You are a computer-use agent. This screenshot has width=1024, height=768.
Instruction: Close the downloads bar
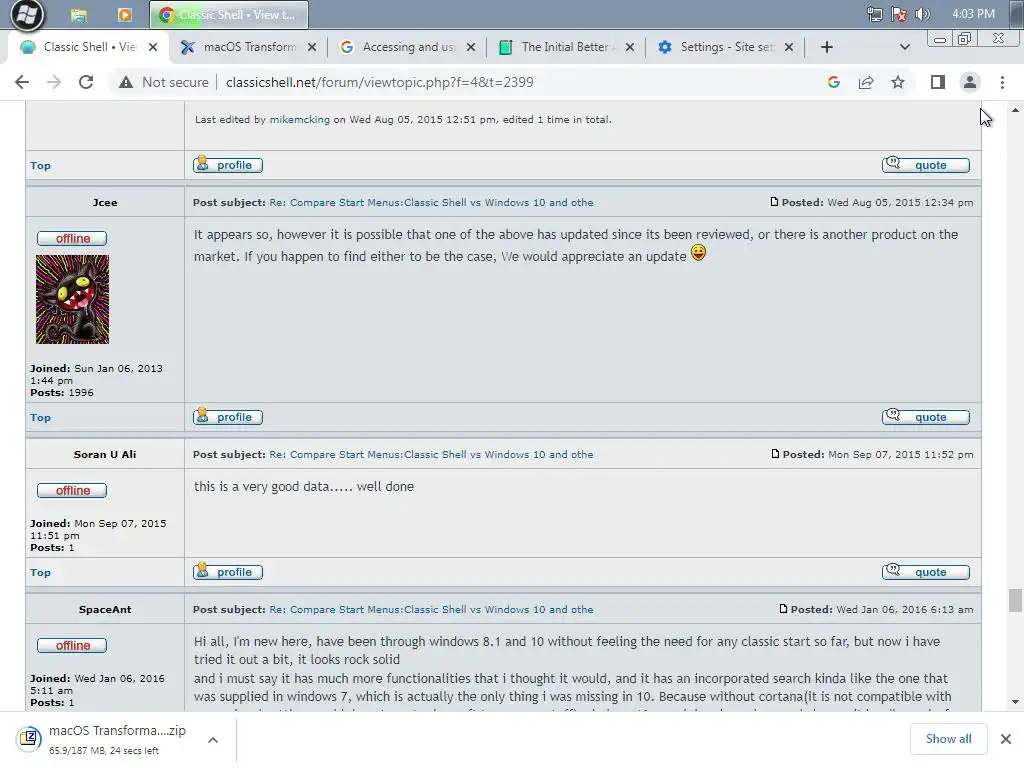(x=1006, y=739)
